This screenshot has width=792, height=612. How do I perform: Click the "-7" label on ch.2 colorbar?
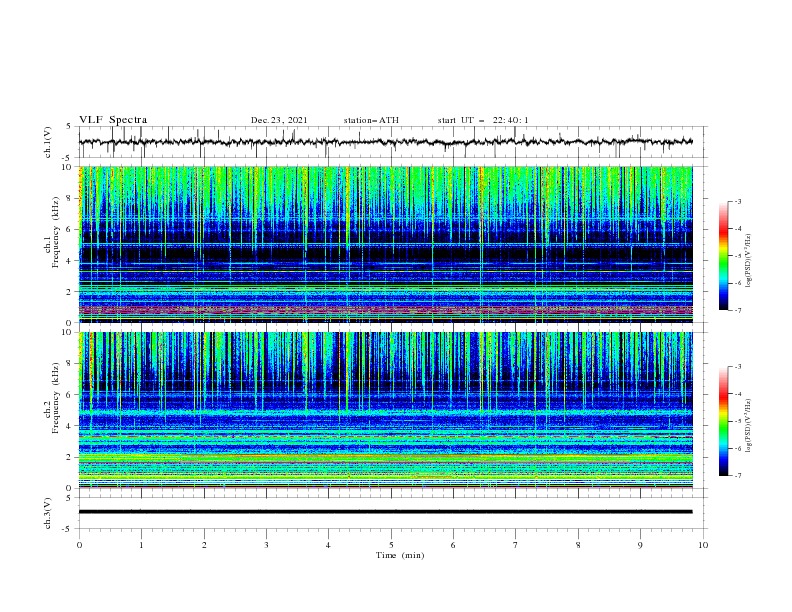coord(737,476)
